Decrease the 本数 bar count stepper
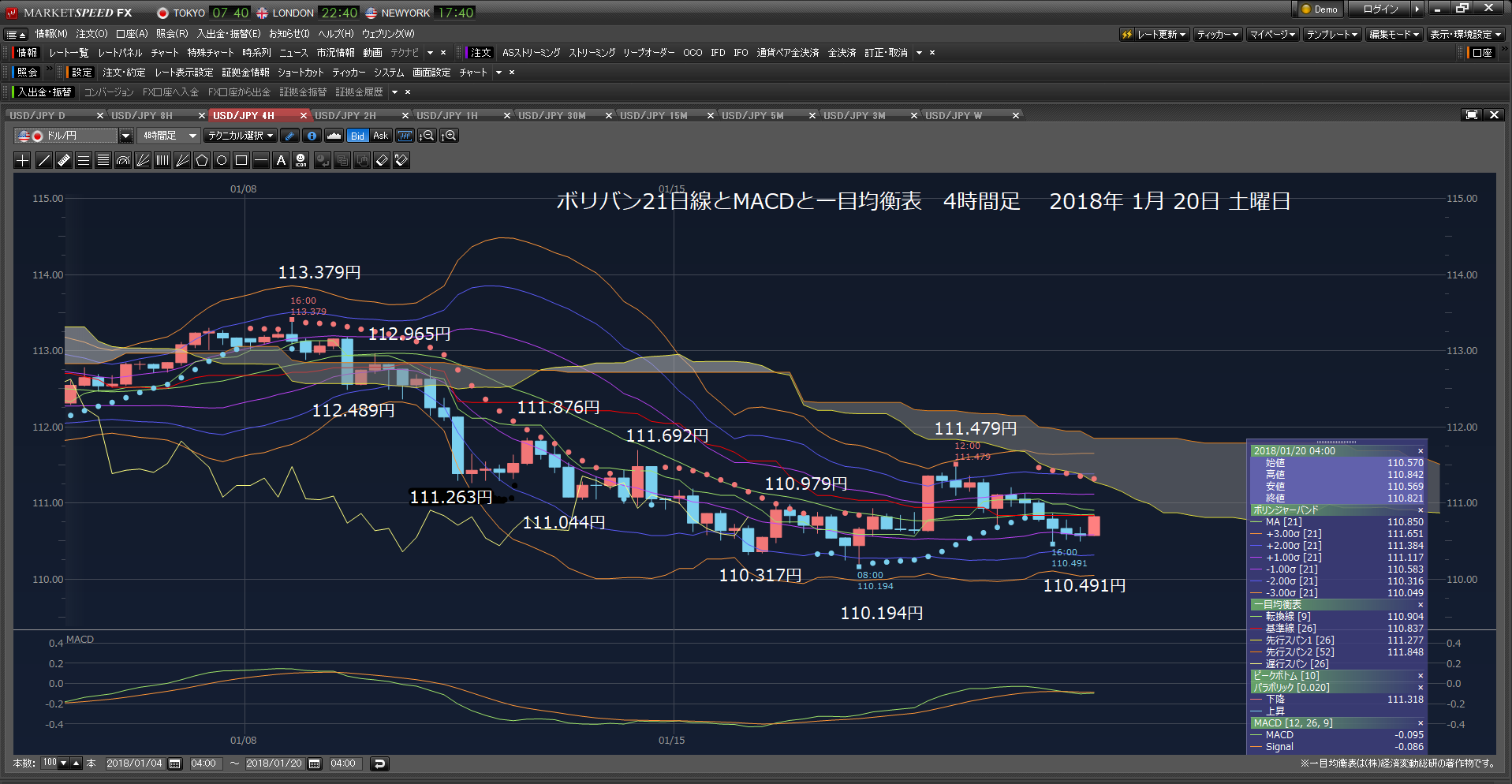The image size is (1512, 784). (x=64, y=763)
